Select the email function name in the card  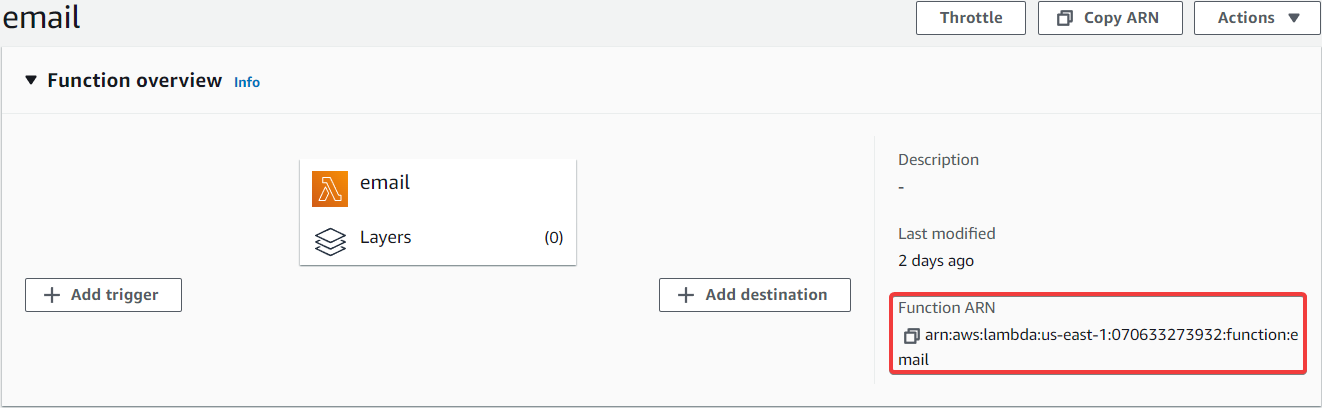click(385, 183)
